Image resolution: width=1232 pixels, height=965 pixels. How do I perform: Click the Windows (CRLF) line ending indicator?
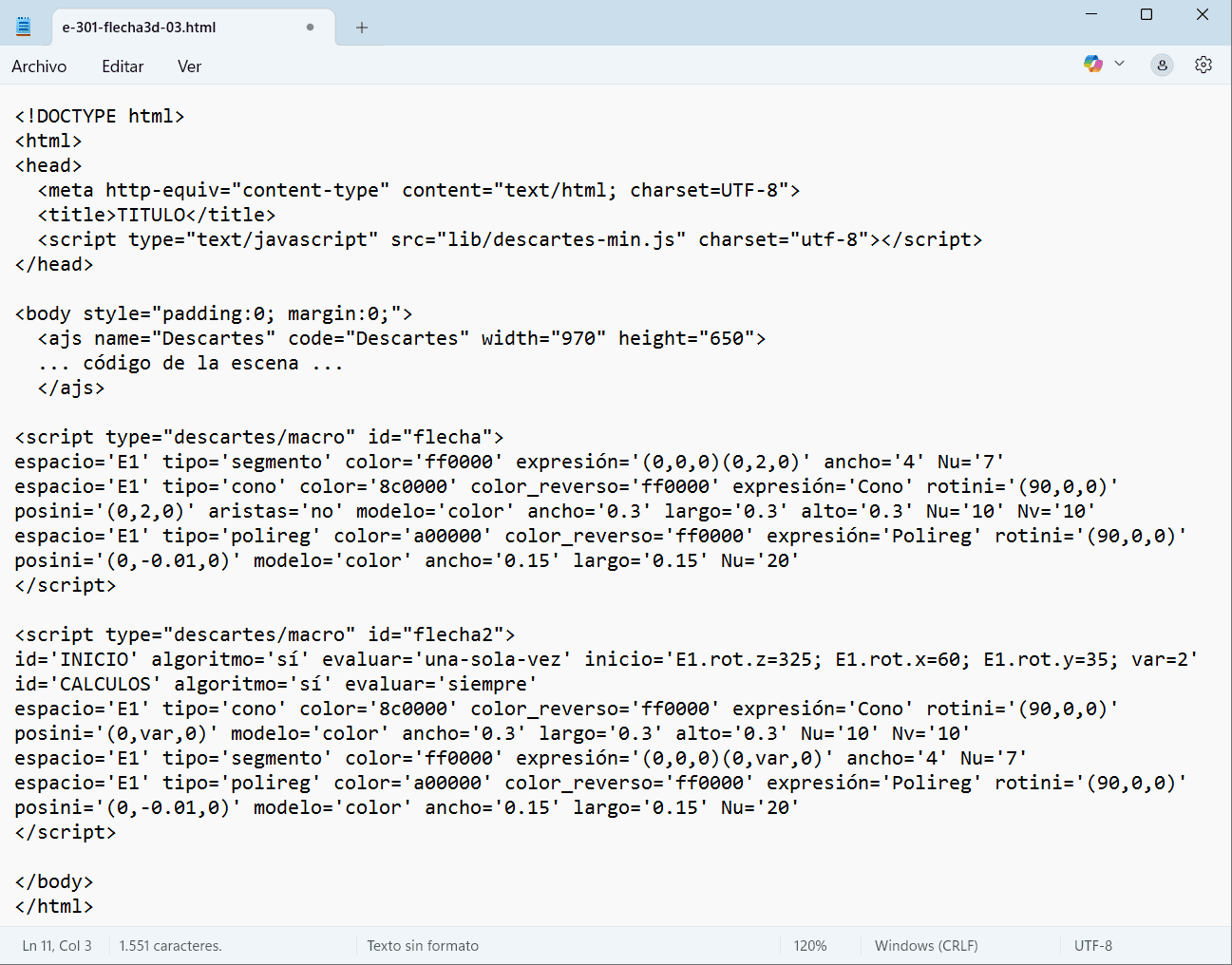[x=925, y=946]
